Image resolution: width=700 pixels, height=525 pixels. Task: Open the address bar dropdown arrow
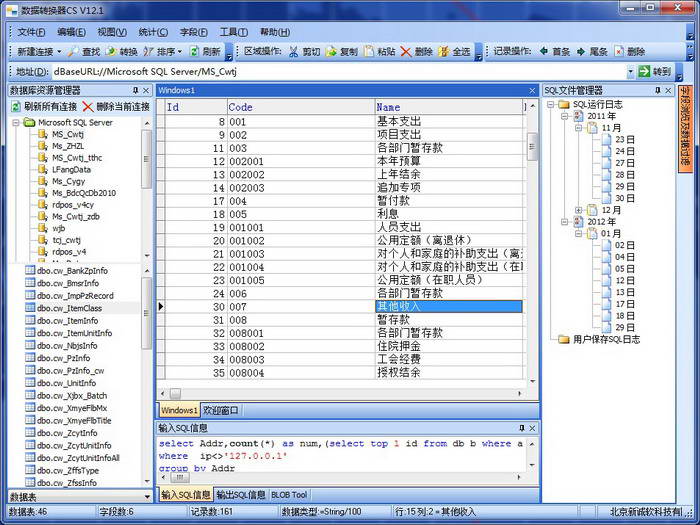pyautogui.click(x=630, y=72)
